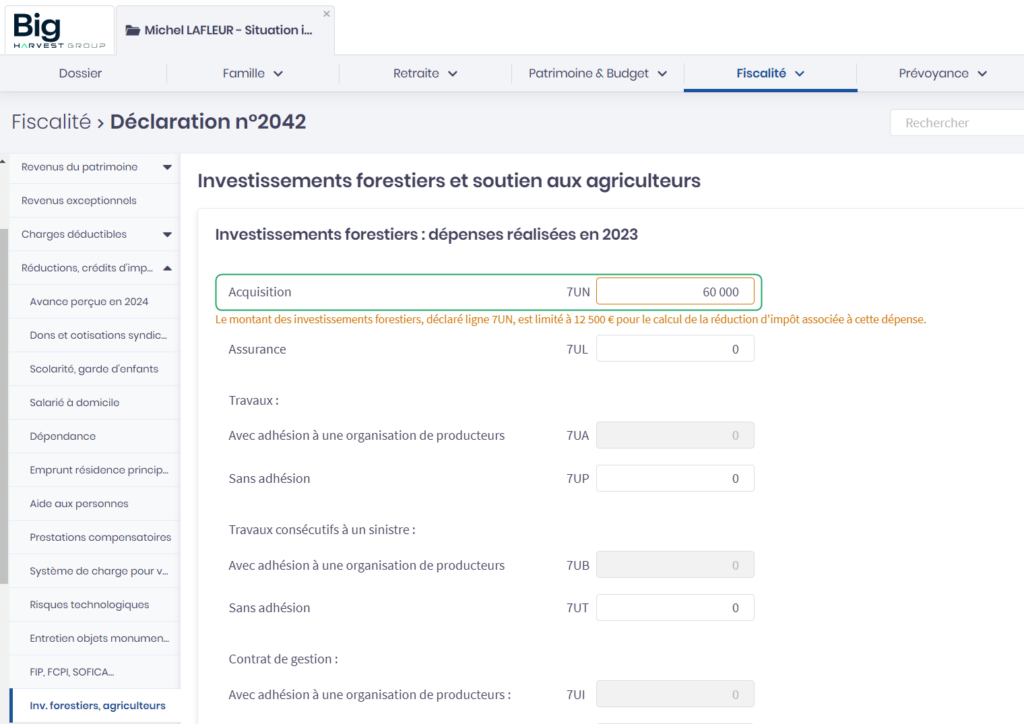Open the Dossier menu
The image size is (1024, 724).
[80, 73]
